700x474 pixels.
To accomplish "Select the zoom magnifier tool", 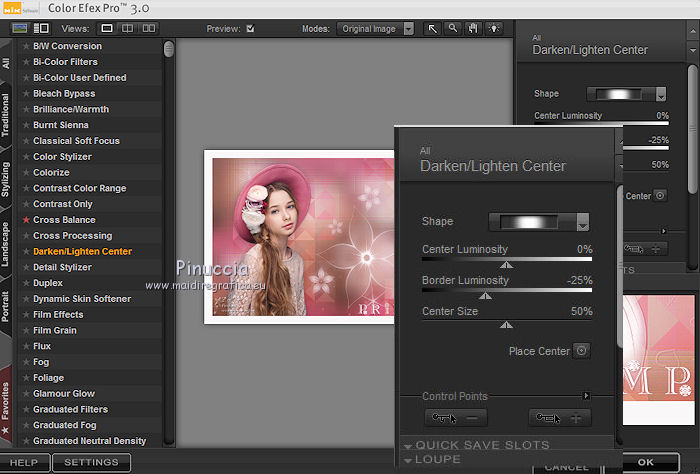I will click(453, 29).
